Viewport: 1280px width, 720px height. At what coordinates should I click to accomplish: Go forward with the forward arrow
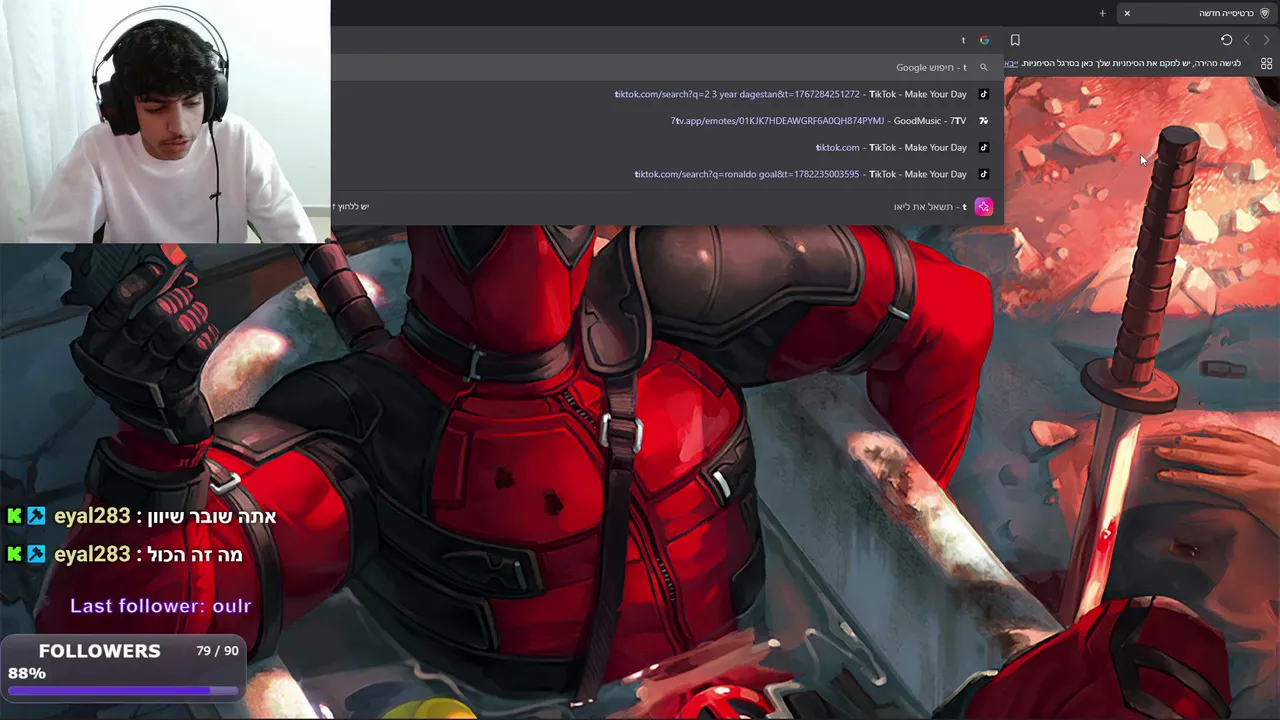(x=1267, y=40)
